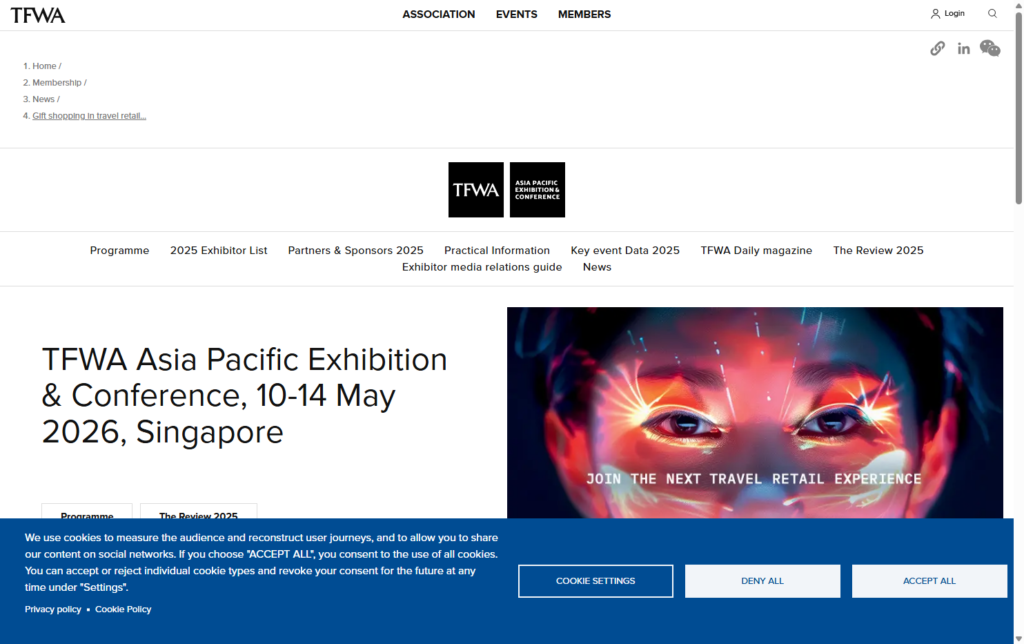Open the Association menu

point(438,14)
